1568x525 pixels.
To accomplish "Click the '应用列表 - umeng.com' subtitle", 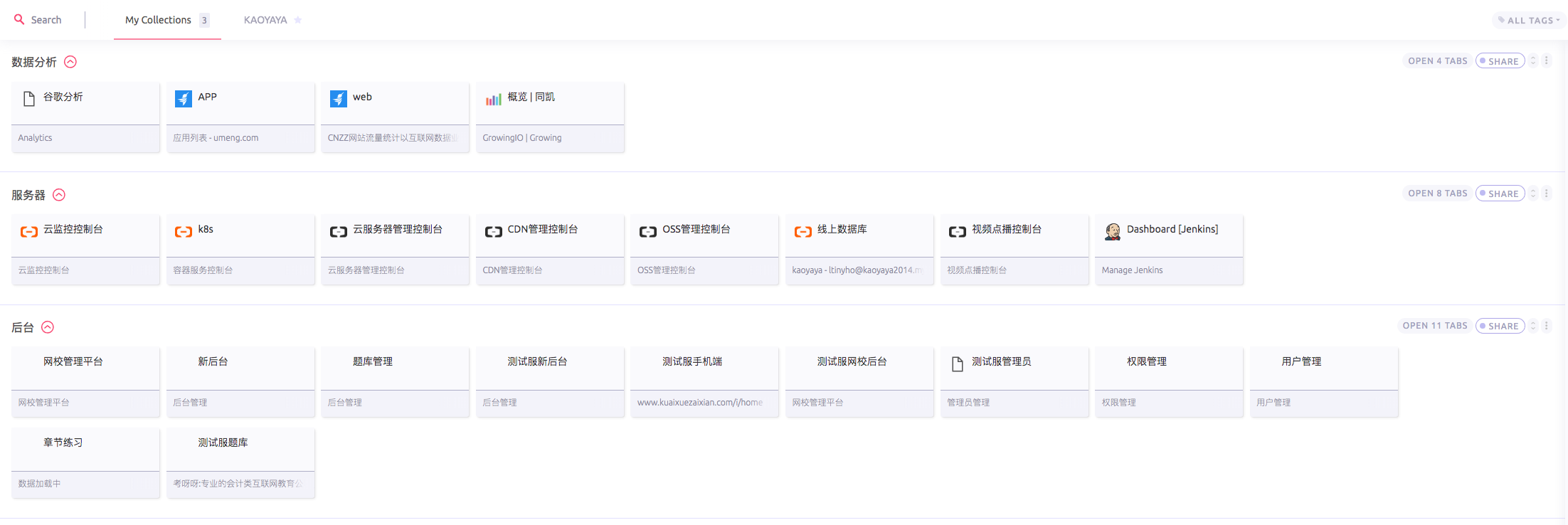I will point(216,138).
